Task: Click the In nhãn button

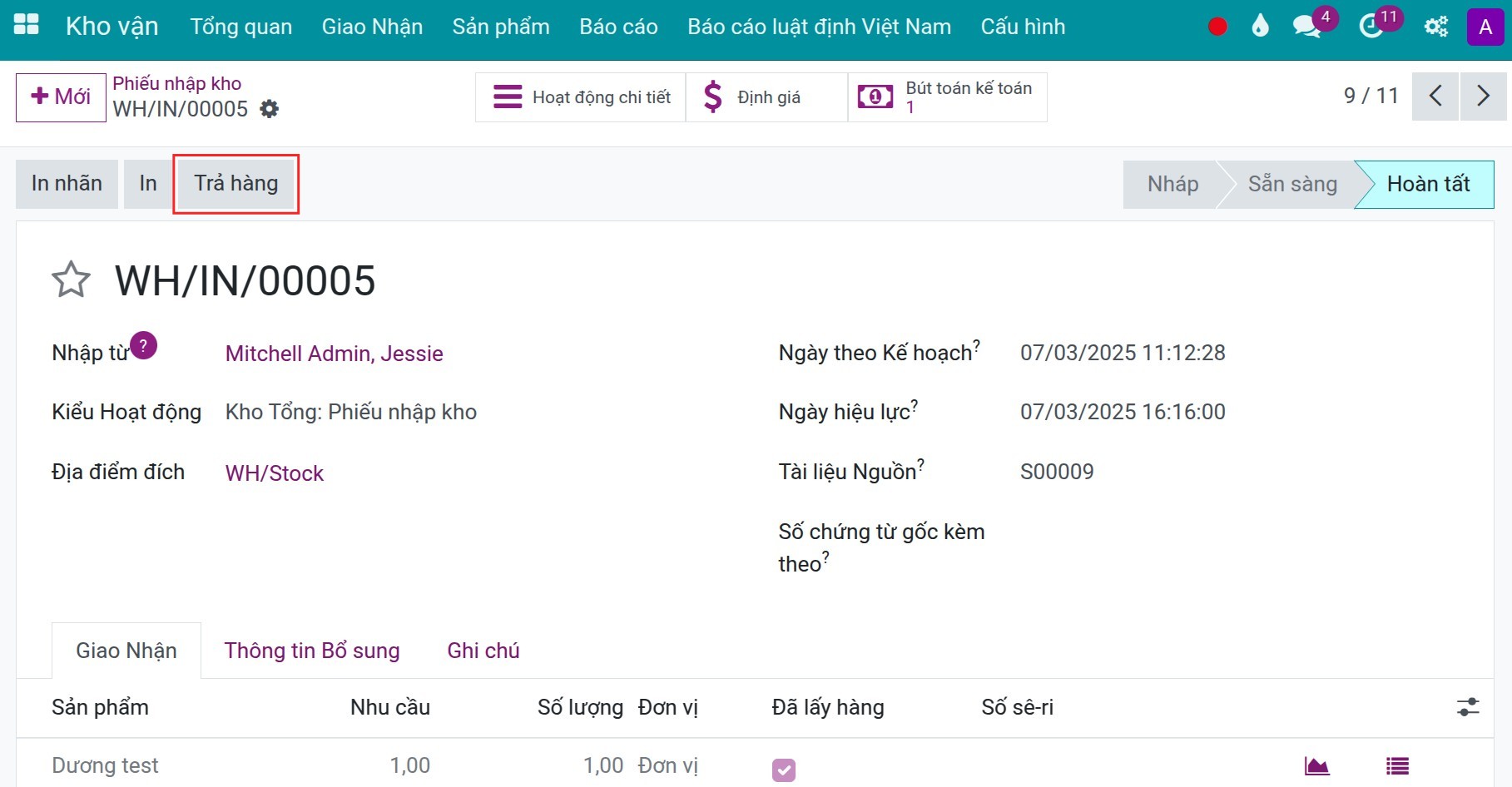Action: click(x=67, y=184)
